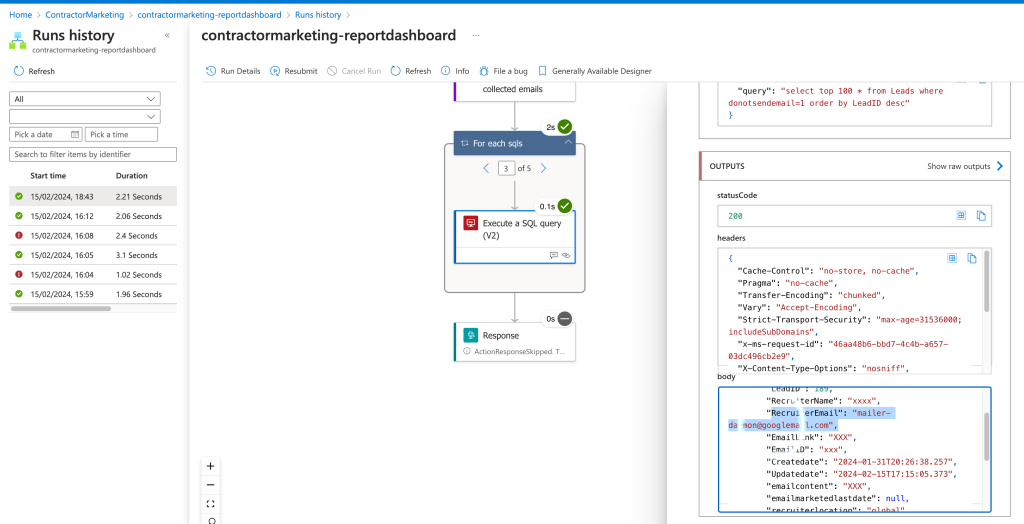Viewport: 1024px width, 524px height.
Task: Open Run Details in the toolbar
Action: coord(233,71)
